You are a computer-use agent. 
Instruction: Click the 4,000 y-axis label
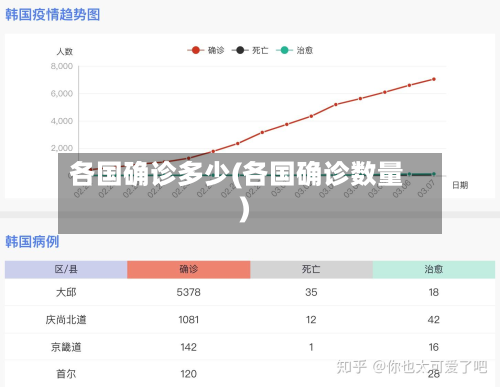pyautogui.click(x=62, y=121)
